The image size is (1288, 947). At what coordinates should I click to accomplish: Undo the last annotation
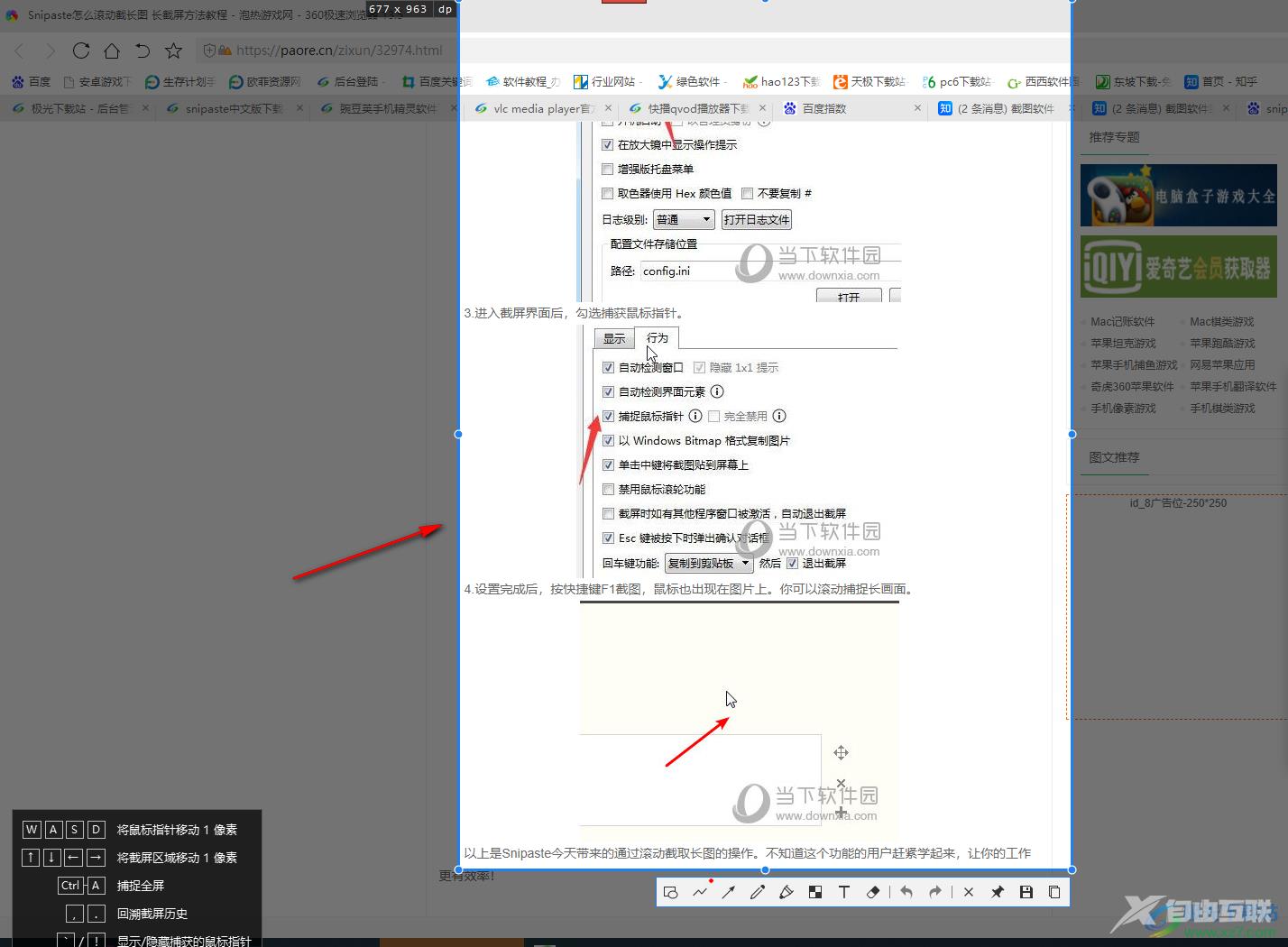[906, 892]
